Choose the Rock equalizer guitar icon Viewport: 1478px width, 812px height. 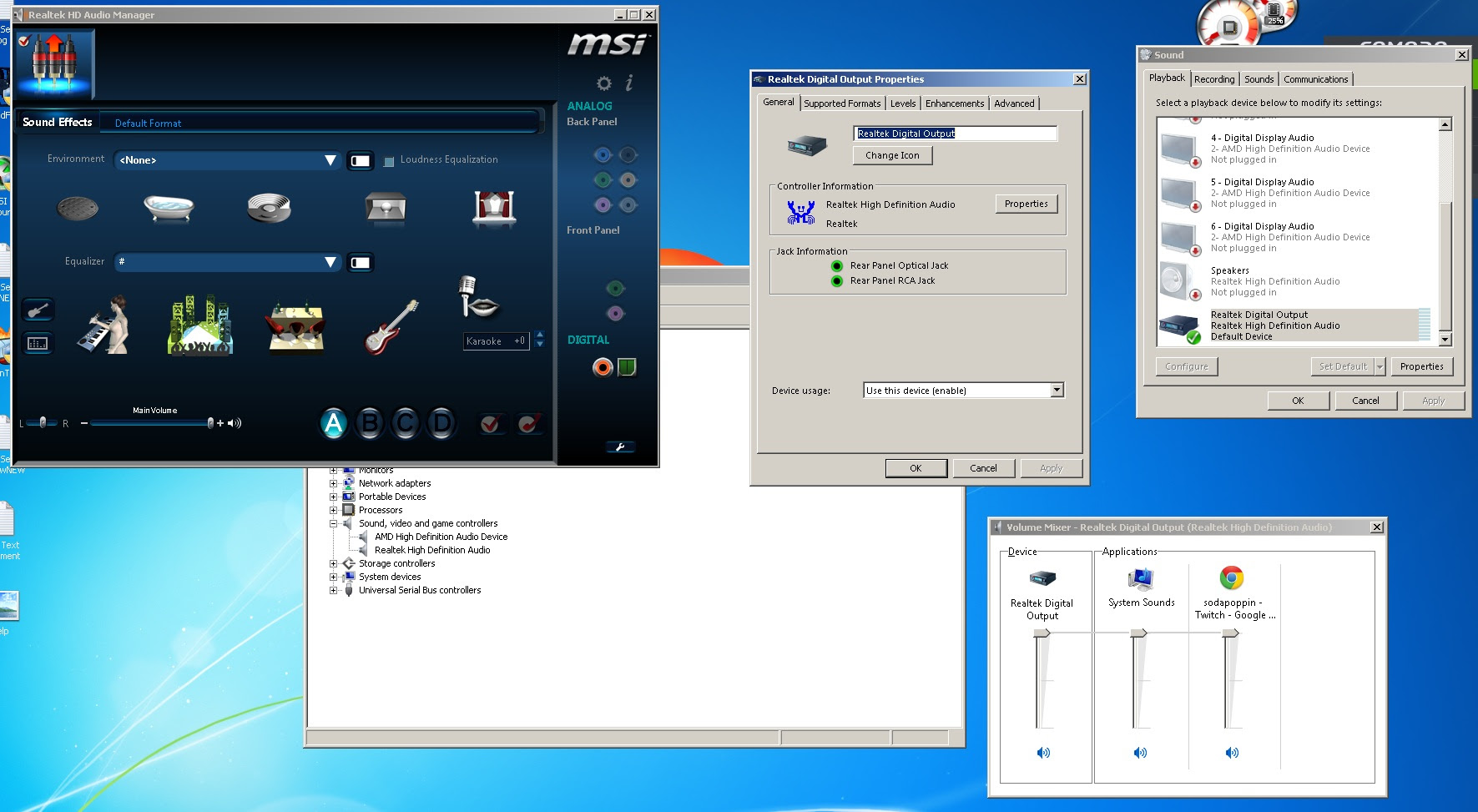[x=391, y=326]
